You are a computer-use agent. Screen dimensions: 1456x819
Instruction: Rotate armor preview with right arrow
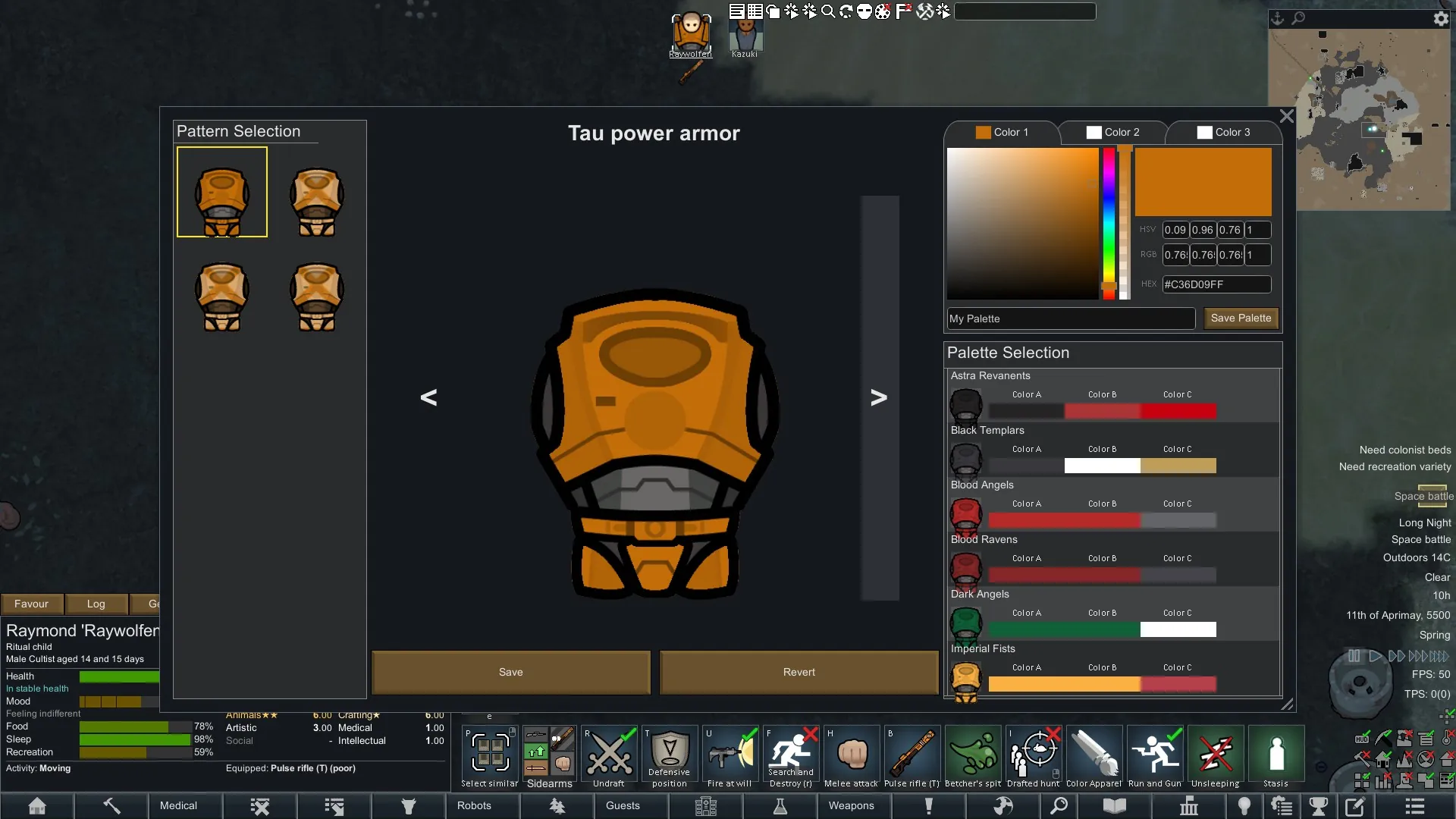pos(878,397)
